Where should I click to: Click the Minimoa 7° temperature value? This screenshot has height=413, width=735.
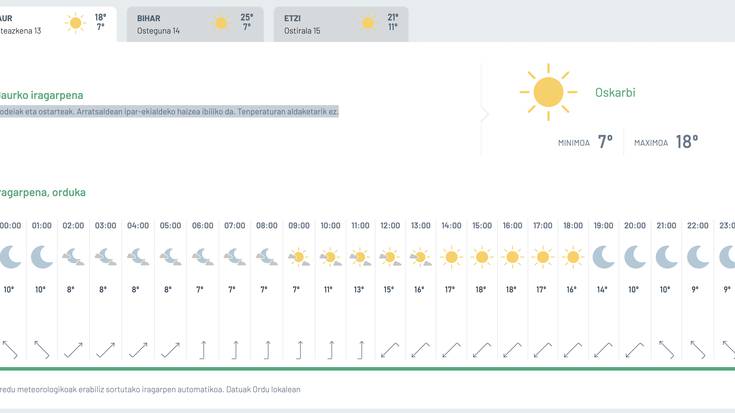605,142
